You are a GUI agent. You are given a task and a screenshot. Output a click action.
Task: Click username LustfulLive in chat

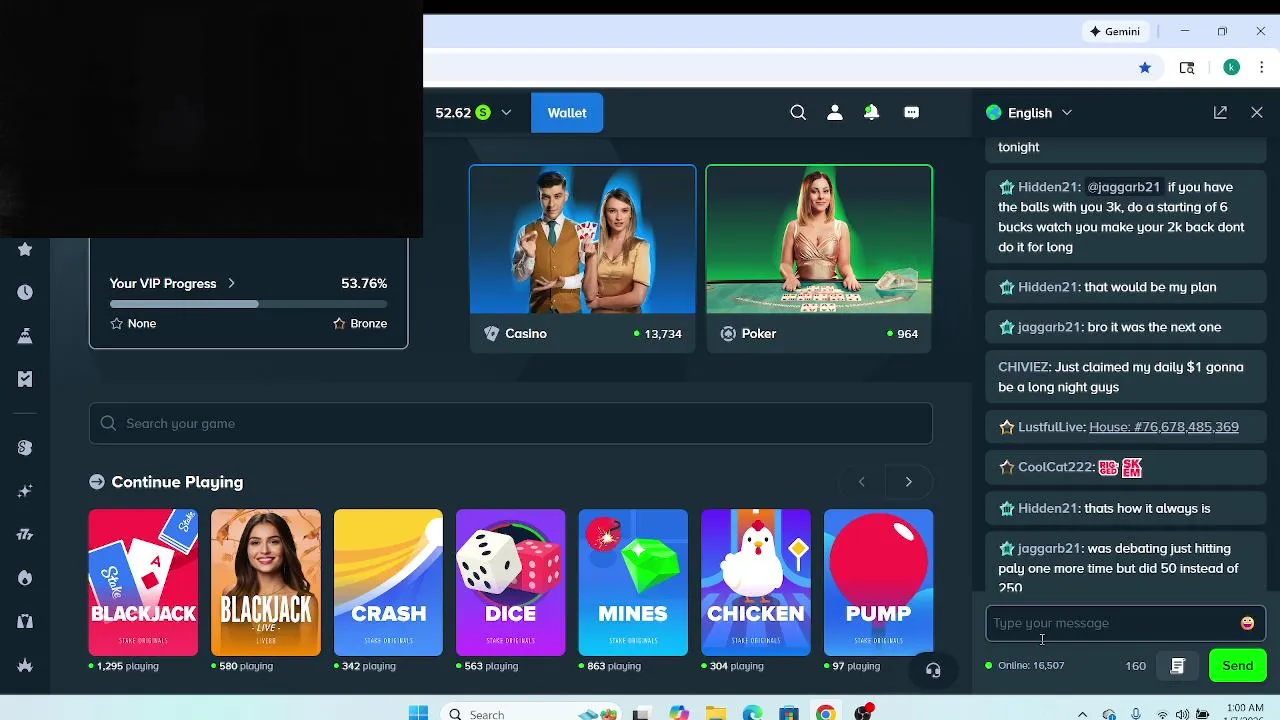pos(1050,427)
